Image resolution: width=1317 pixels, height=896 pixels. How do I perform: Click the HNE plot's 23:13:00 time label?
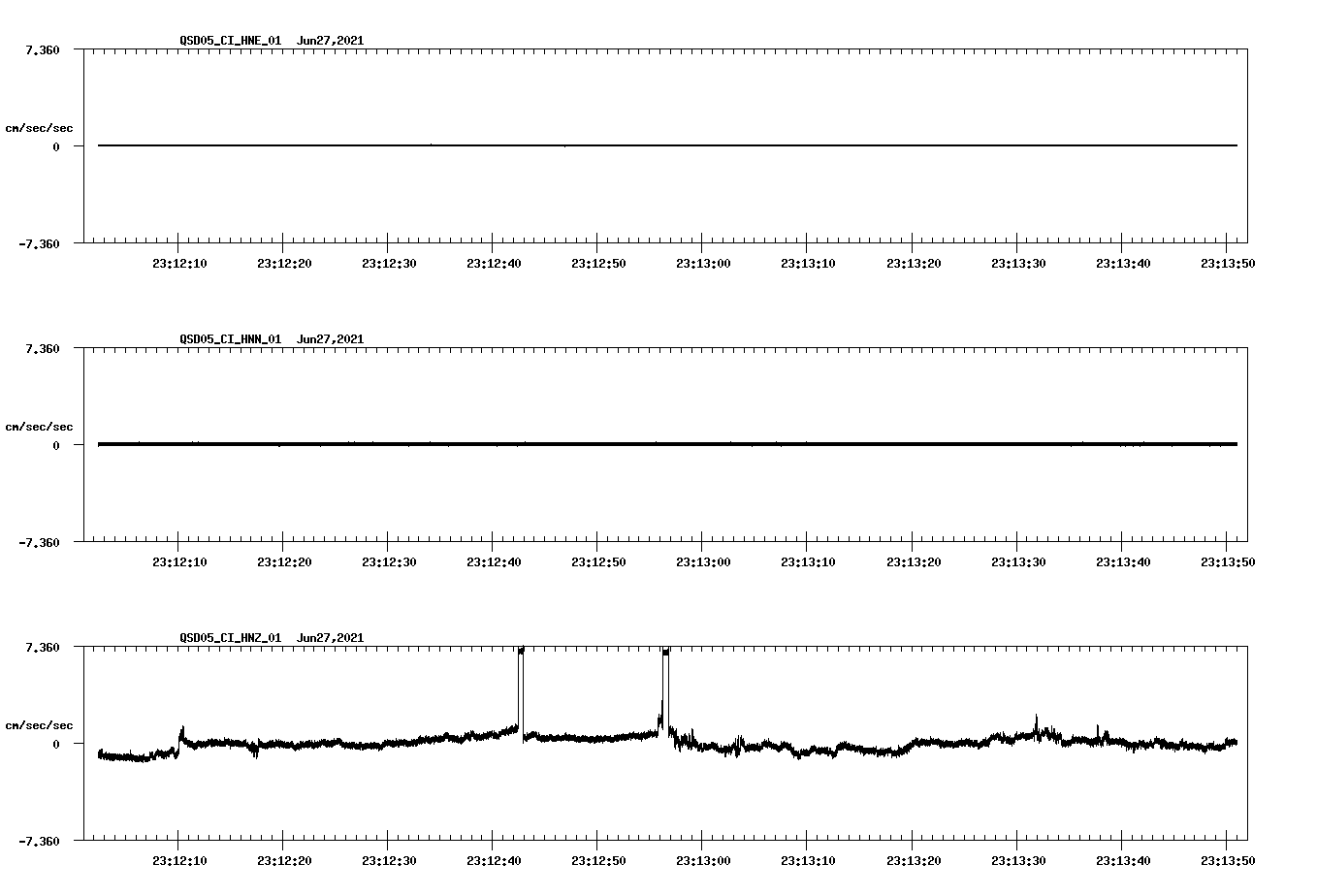click(702, 263)
